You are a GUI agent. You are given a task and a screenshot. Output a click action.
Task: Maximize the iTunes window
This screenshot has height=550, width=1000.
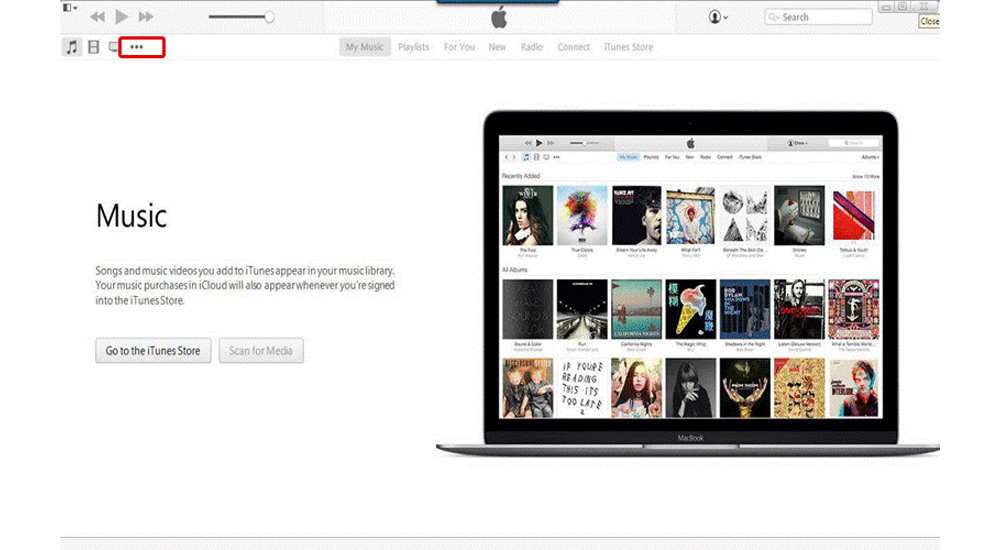(903, 7)
